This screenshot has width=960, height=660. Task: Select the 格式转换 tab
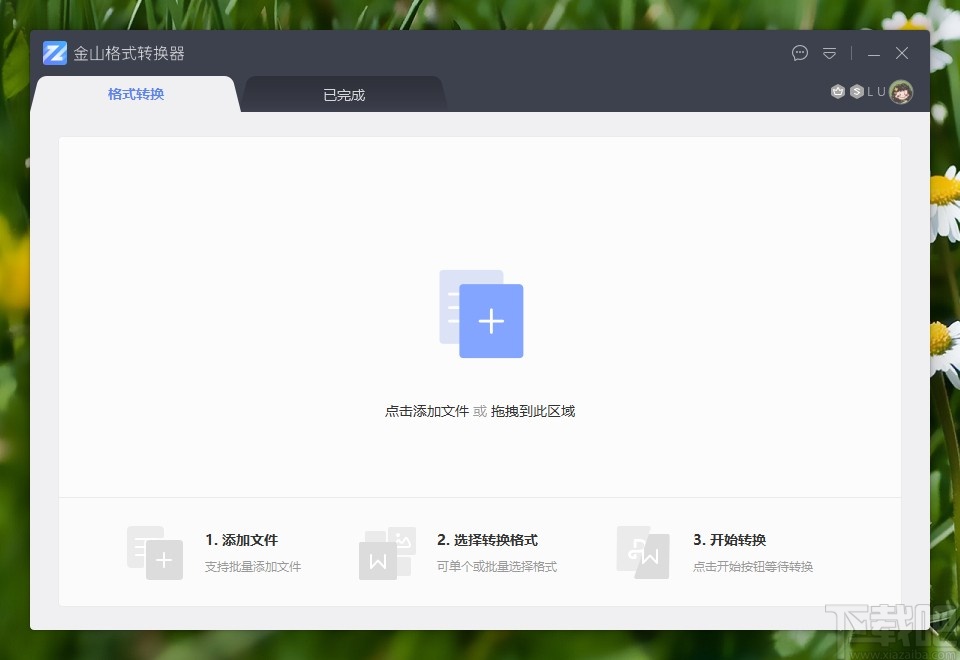pyautogui.click(x=136, y=94)
